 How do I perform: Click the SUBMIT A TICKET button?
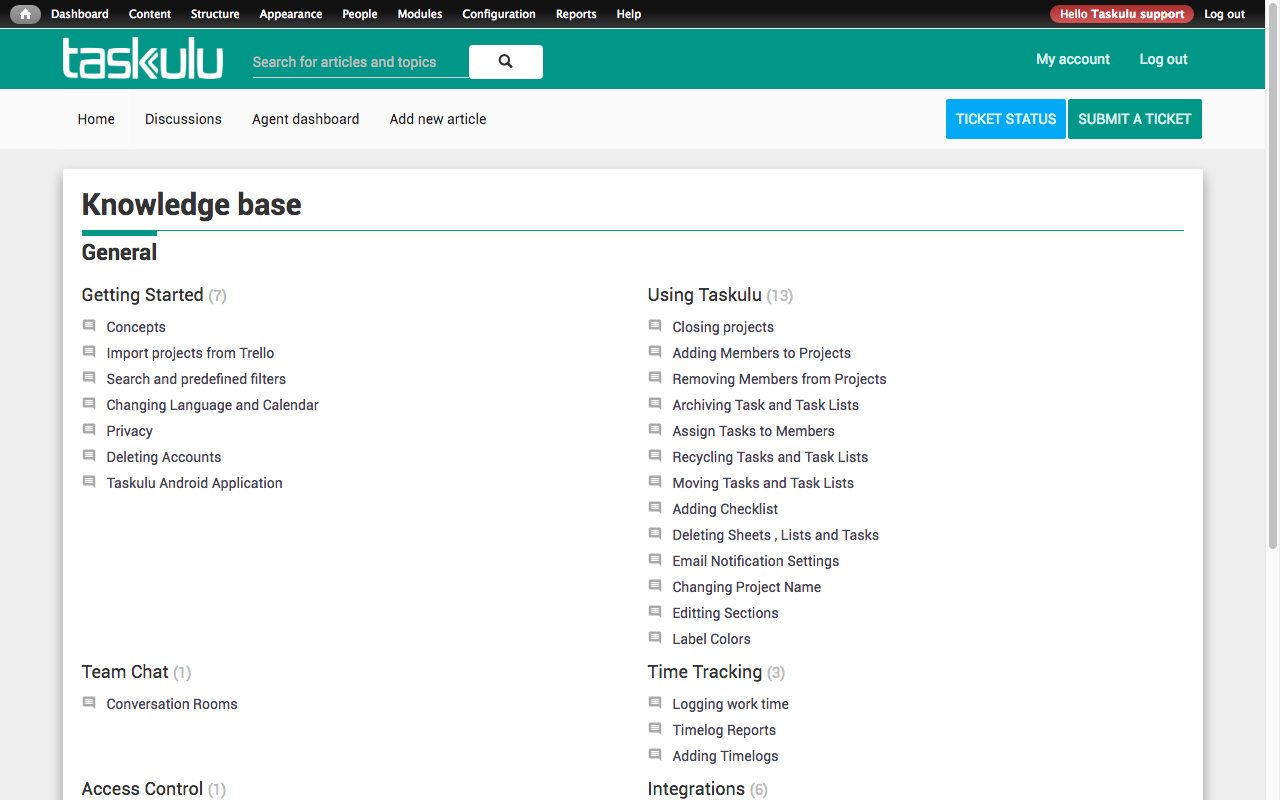pyautogui.click(x=1135, y=119)
